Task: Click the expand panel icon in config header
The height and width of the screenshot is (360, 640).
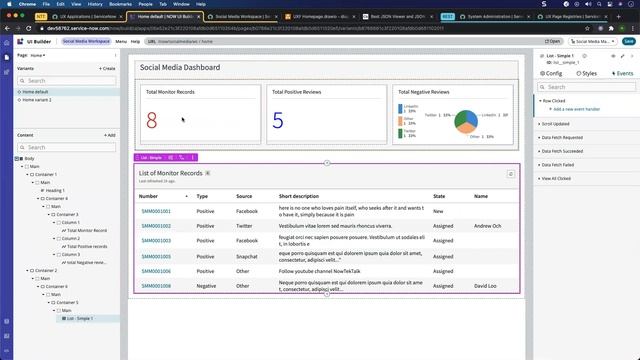Action: 622,56
